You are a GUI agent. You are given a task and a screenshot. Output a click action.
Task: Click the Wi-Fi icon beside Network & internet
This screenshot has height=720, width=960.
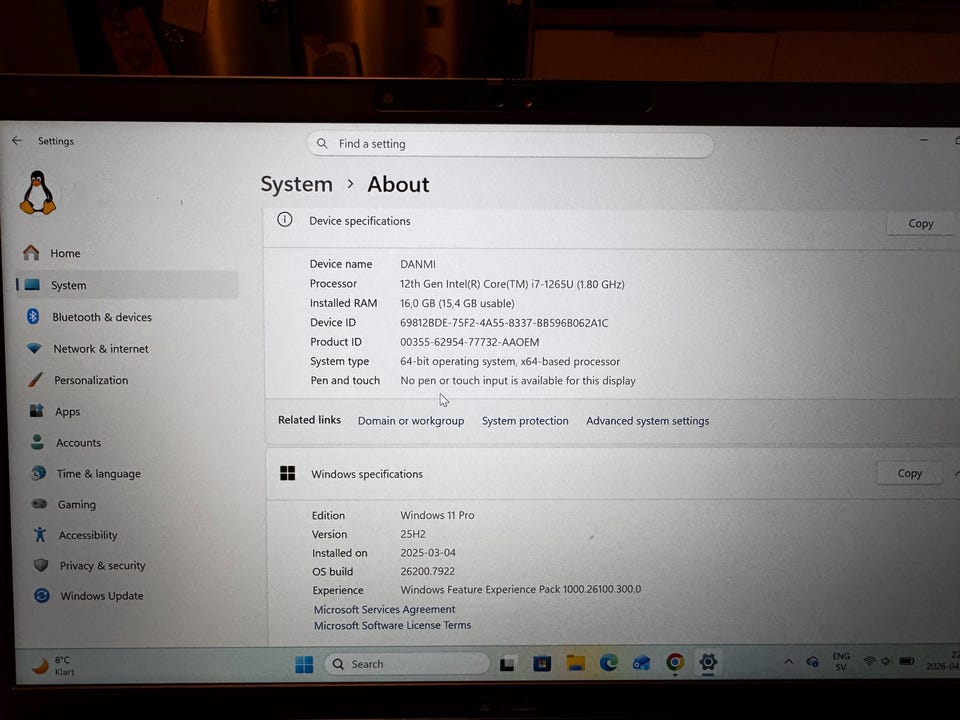tap(34, 348)
